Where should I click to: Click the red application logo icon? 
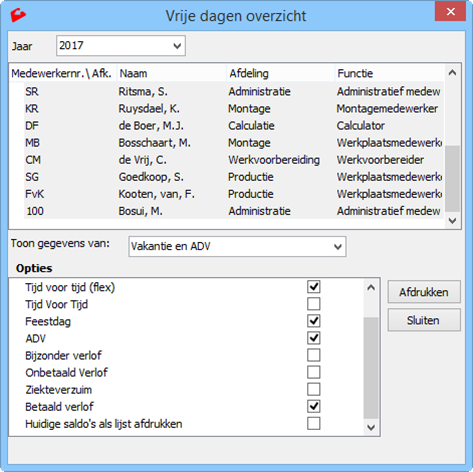point(18,15)
